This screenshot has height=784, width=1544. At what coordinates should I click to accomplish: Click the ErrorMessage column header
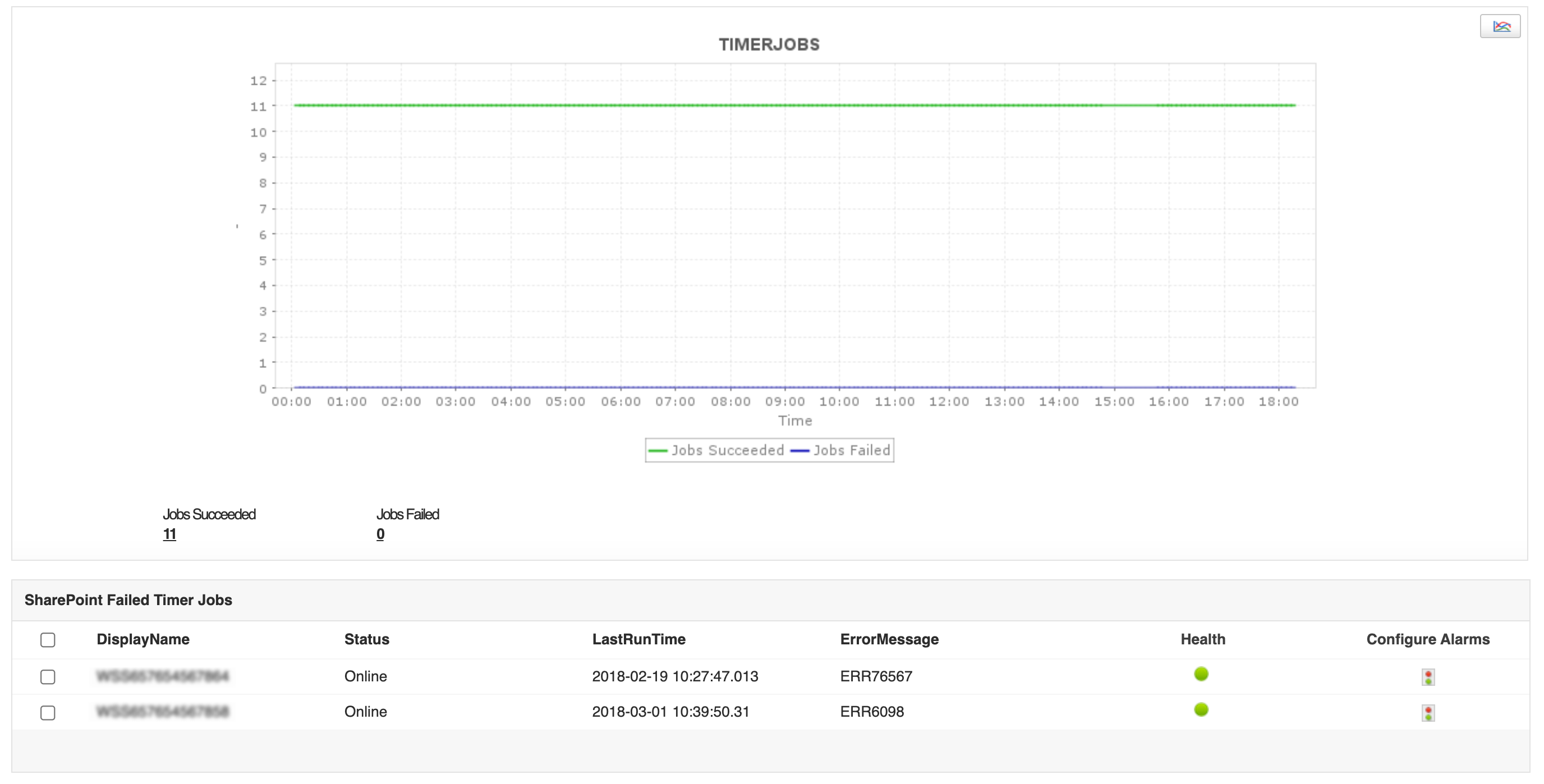(889, 639)
